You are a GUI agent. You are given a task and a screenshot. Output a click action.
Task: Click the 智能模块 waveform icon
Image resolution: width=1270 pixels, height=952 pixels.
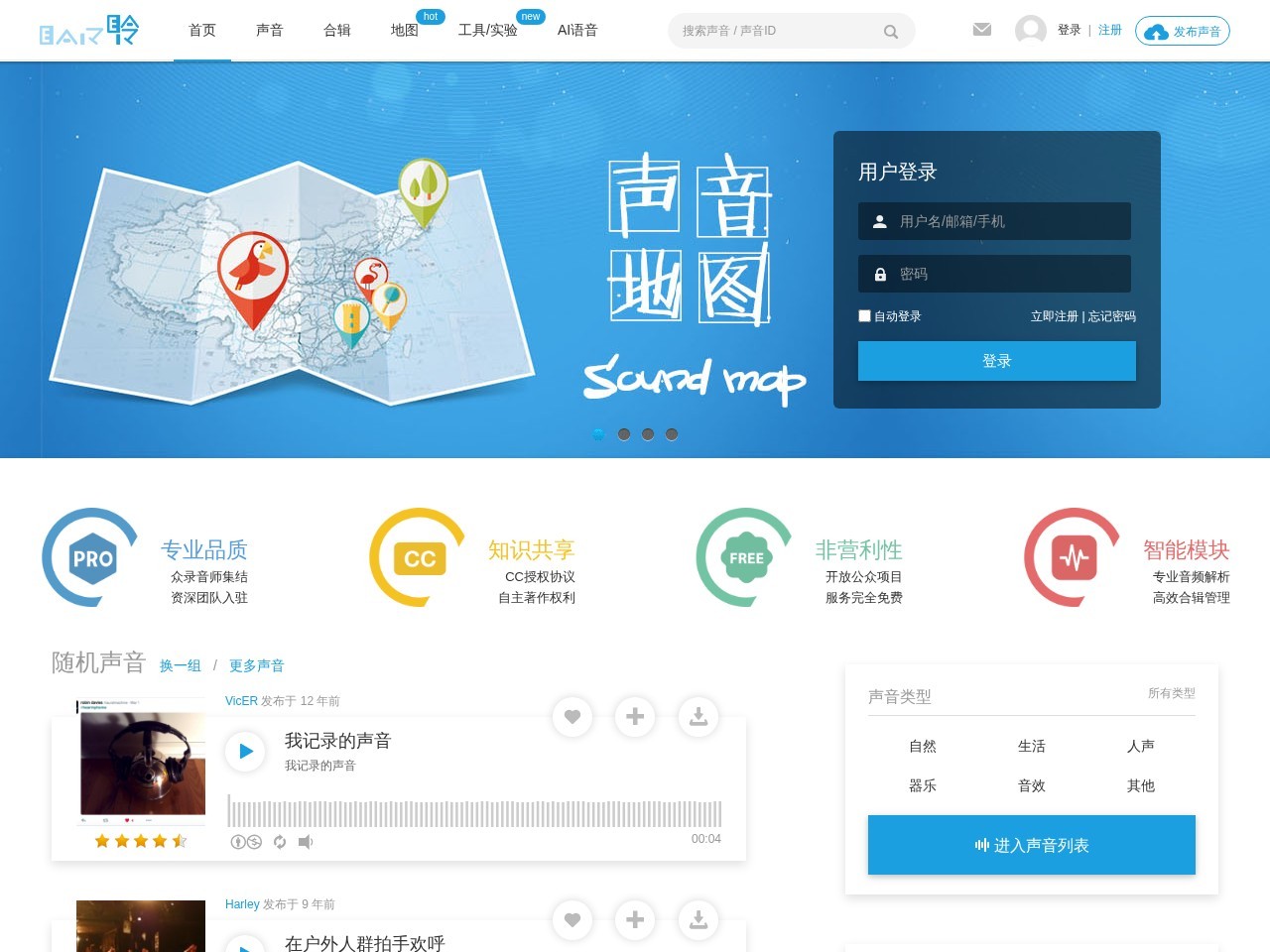pos(1074,557)
